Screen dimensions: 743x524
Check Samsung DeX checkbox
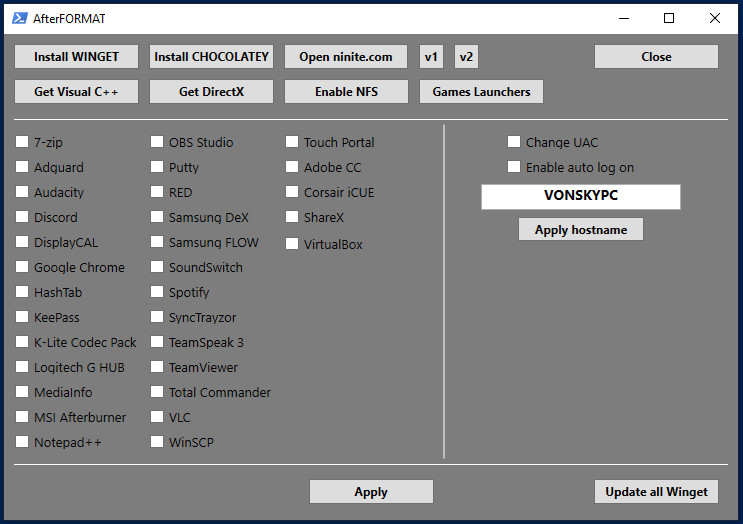[157, 217]
